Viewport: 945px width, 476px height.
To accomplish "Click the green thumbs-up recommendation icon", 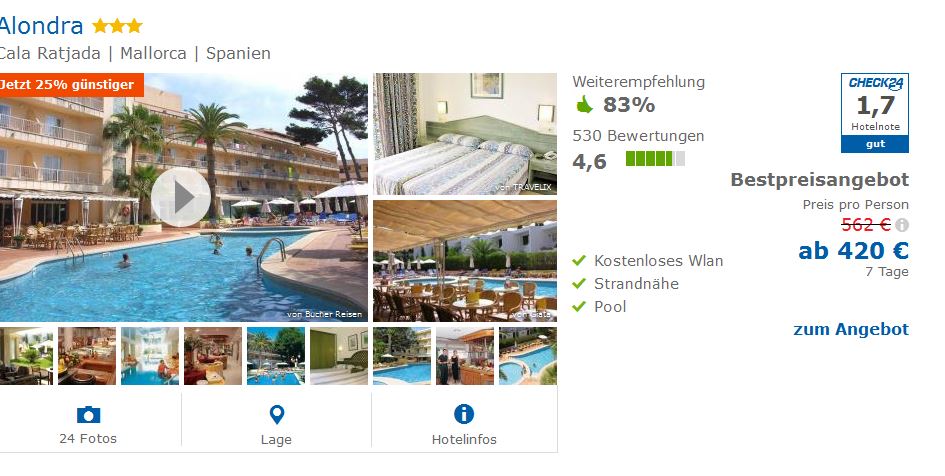I will (584, 105).
